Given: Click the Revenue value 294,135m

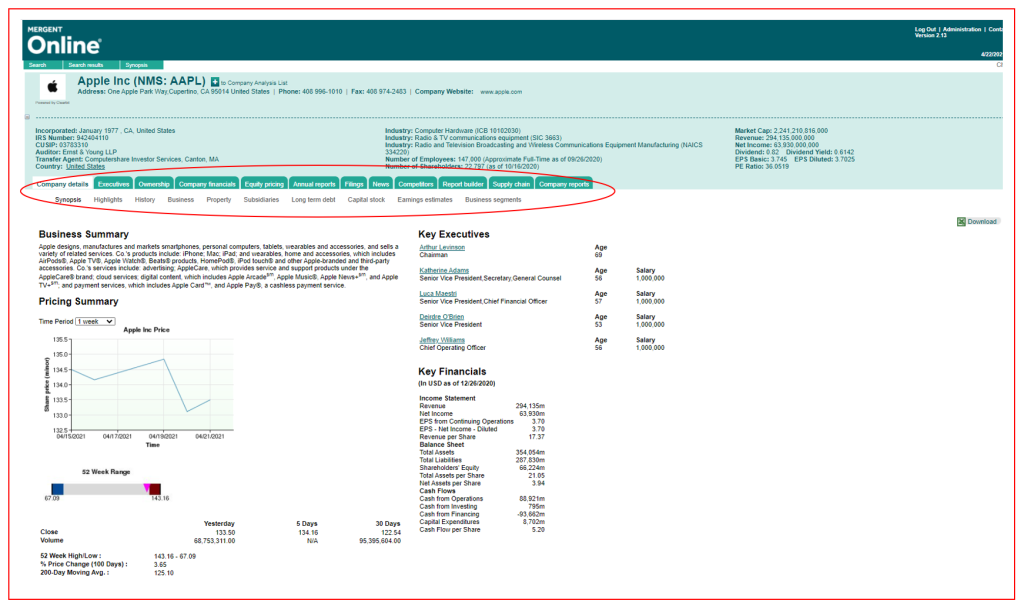Looking at the screenshot, I should [530, 406].
